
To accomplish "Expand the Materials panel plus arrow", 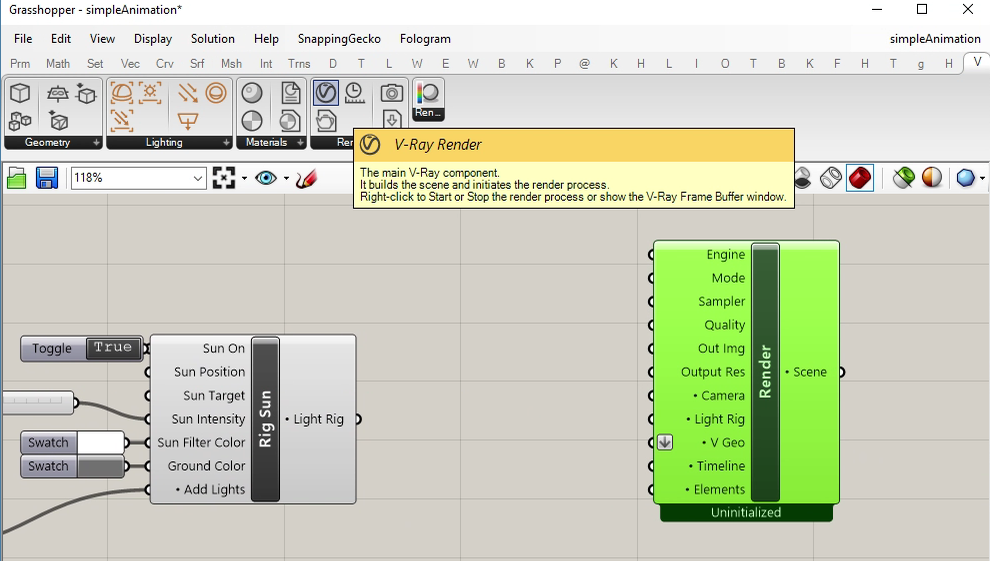I will point(300,143).
